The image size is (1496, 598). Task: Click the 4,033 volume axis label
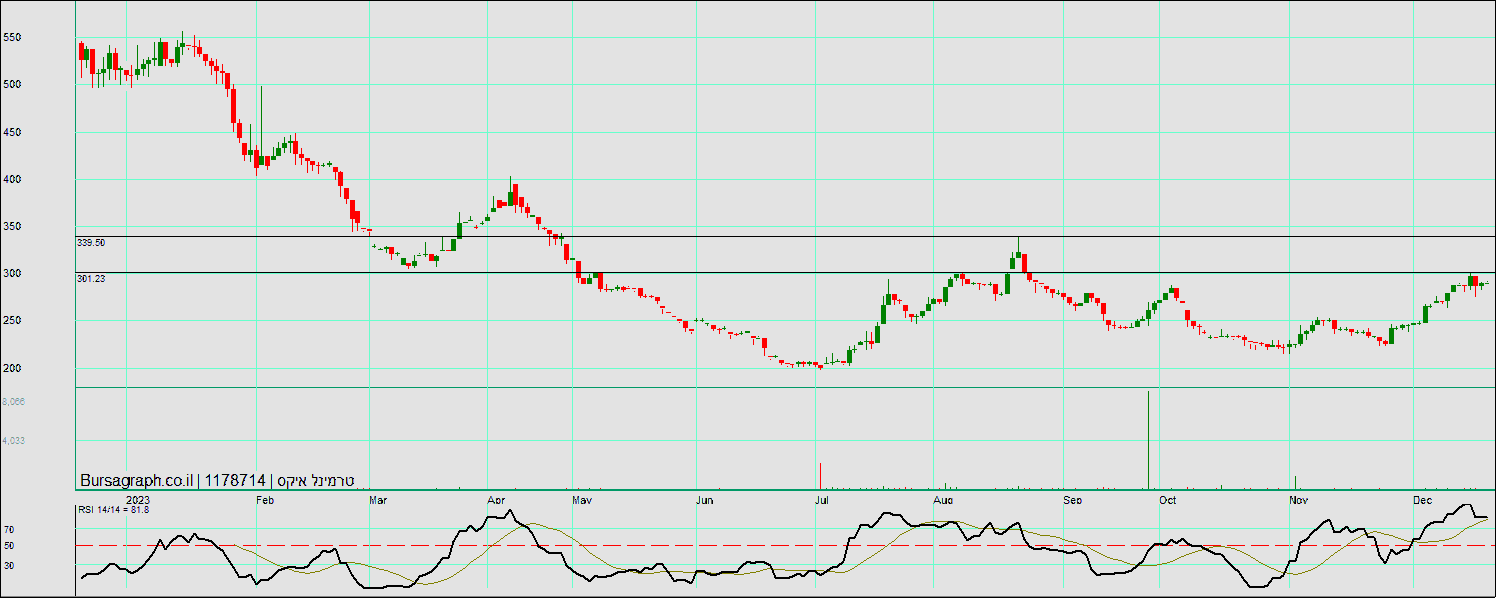14,441
